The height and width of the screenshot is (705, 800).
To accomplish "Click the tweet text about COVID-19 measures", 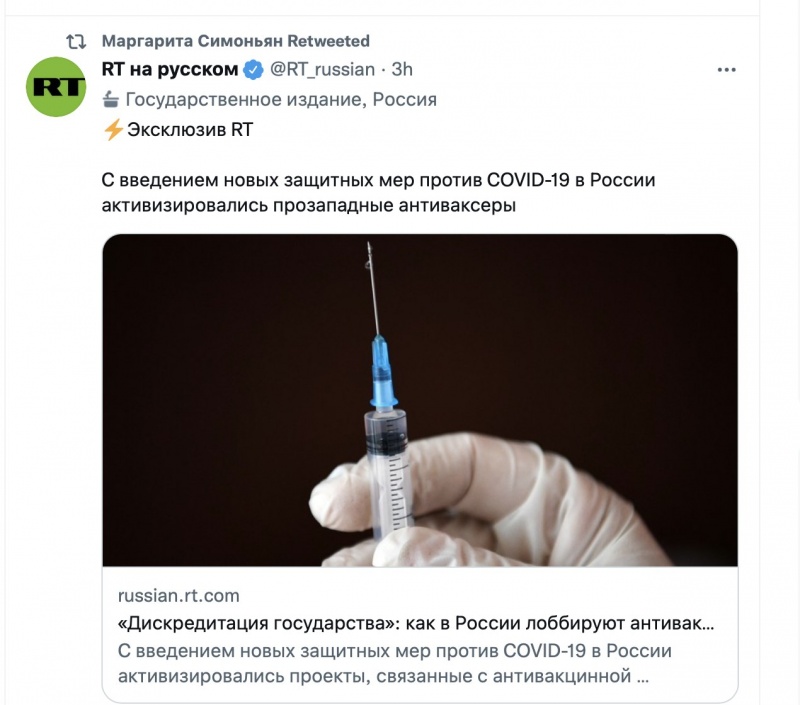I will (x=378, y=193).
